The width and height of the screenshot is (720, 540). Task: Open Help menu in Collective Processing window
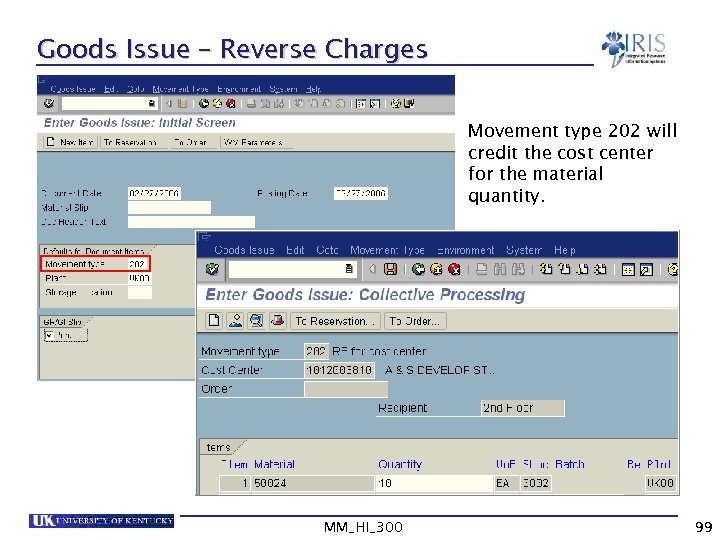[x=564, y=250]
